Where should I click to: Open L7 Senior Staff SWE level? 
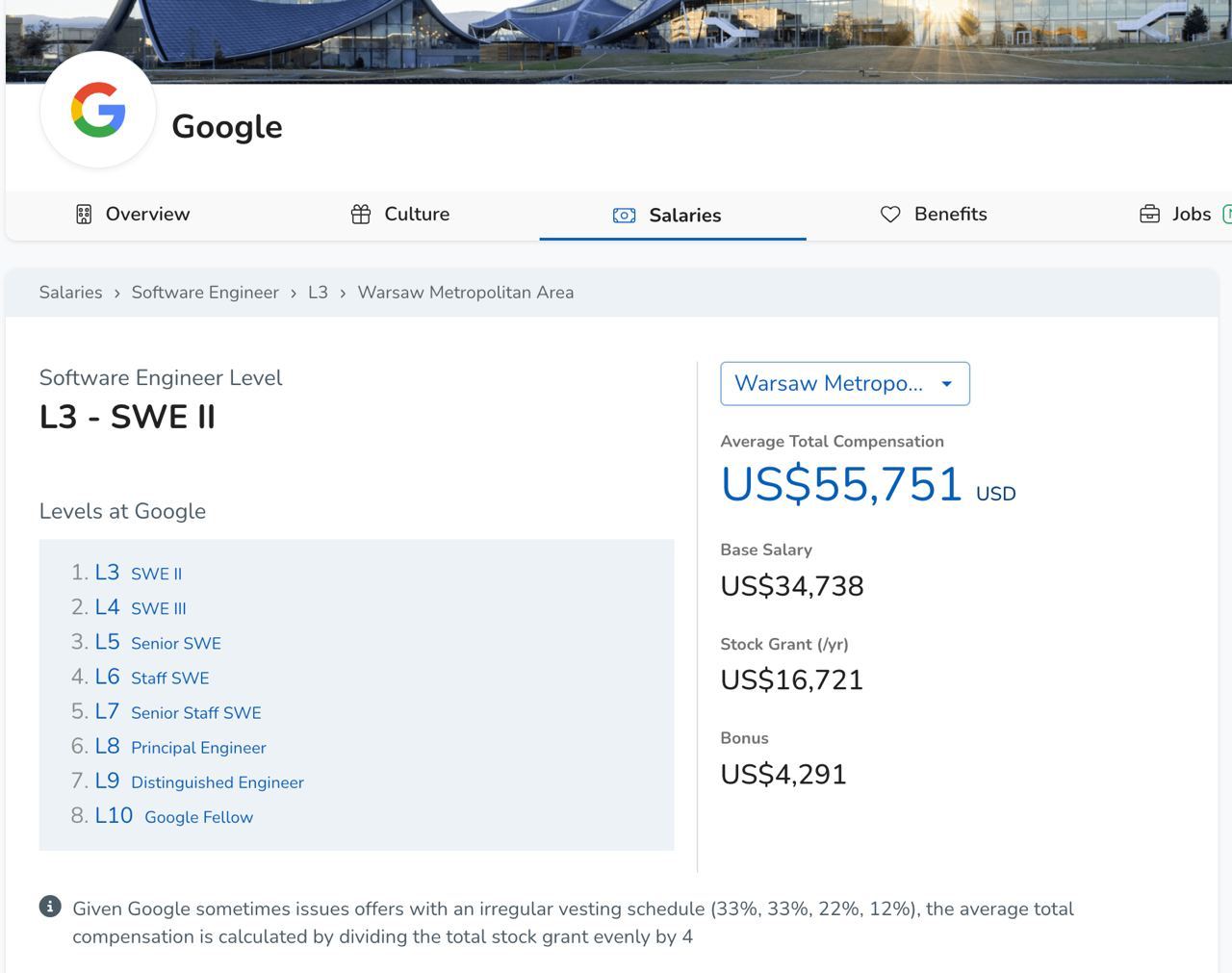pyautogui.click(x=178, y=711)
